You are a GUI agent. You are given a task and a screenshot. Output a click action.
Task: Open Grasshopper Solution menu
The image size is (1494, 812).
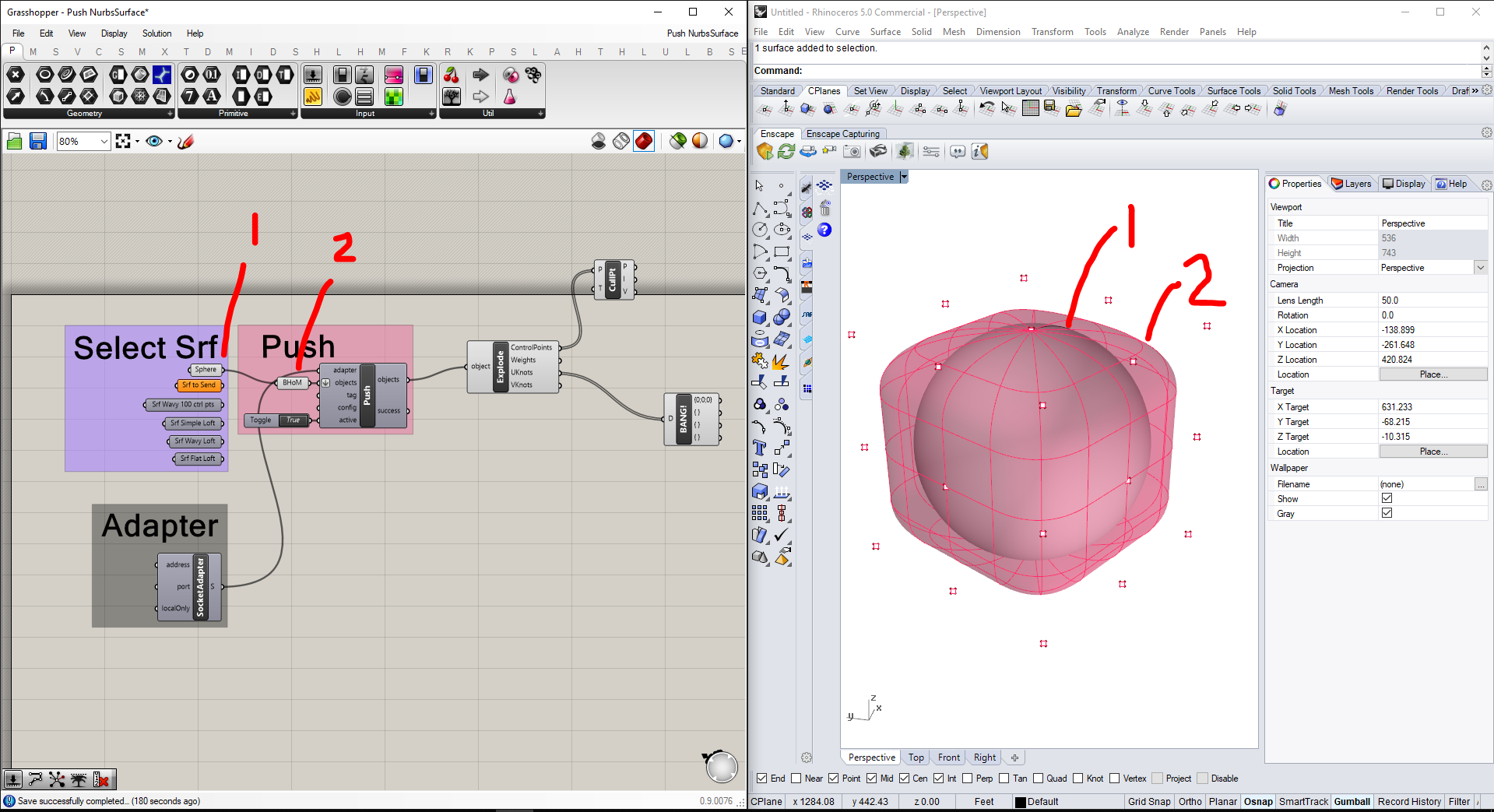pos(156,33)
